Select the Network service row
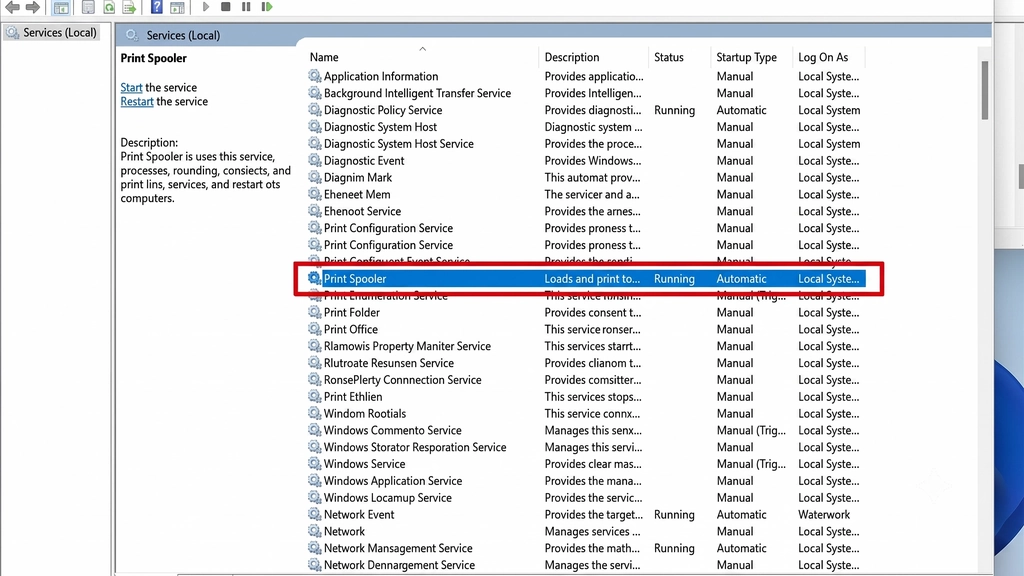Screen dimensions: 1024x576 [586, 531]
